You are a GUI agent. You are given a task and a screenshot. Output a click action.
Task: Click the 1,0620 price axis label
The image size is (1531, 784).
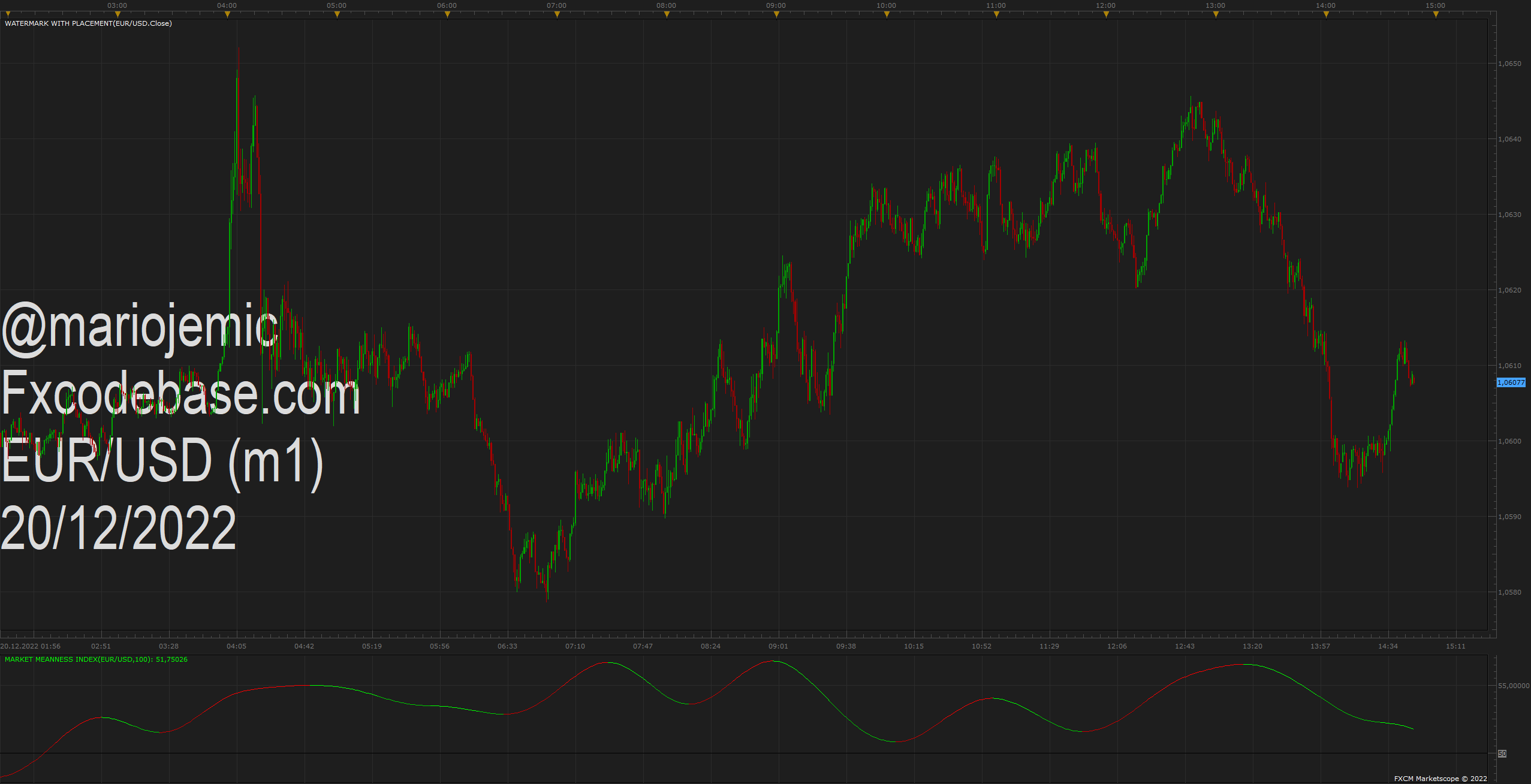(1509, 290)
